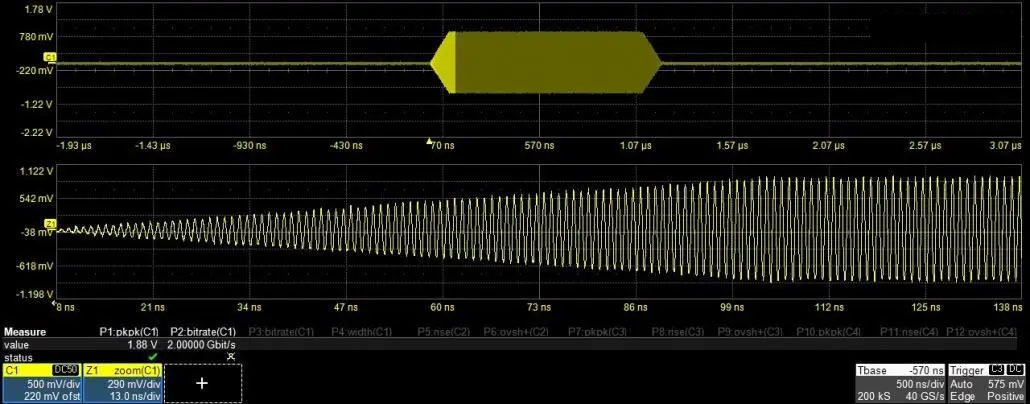Click the 3.07 µs time axis label
Image resolution: width=1030 pixels, height=404 pixels.
click(x=1006, y=145)
